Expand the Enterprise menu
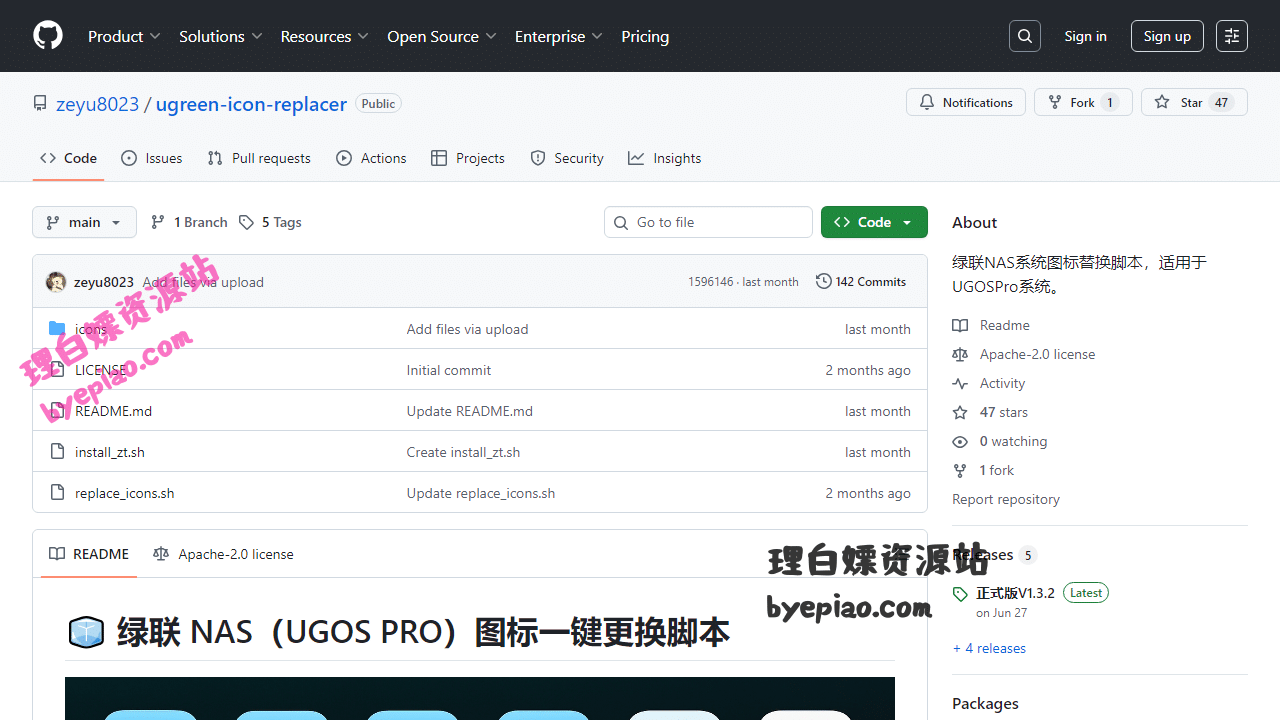Image resolution: width=1280 pixels, height=720 pixels. [559, 36]
